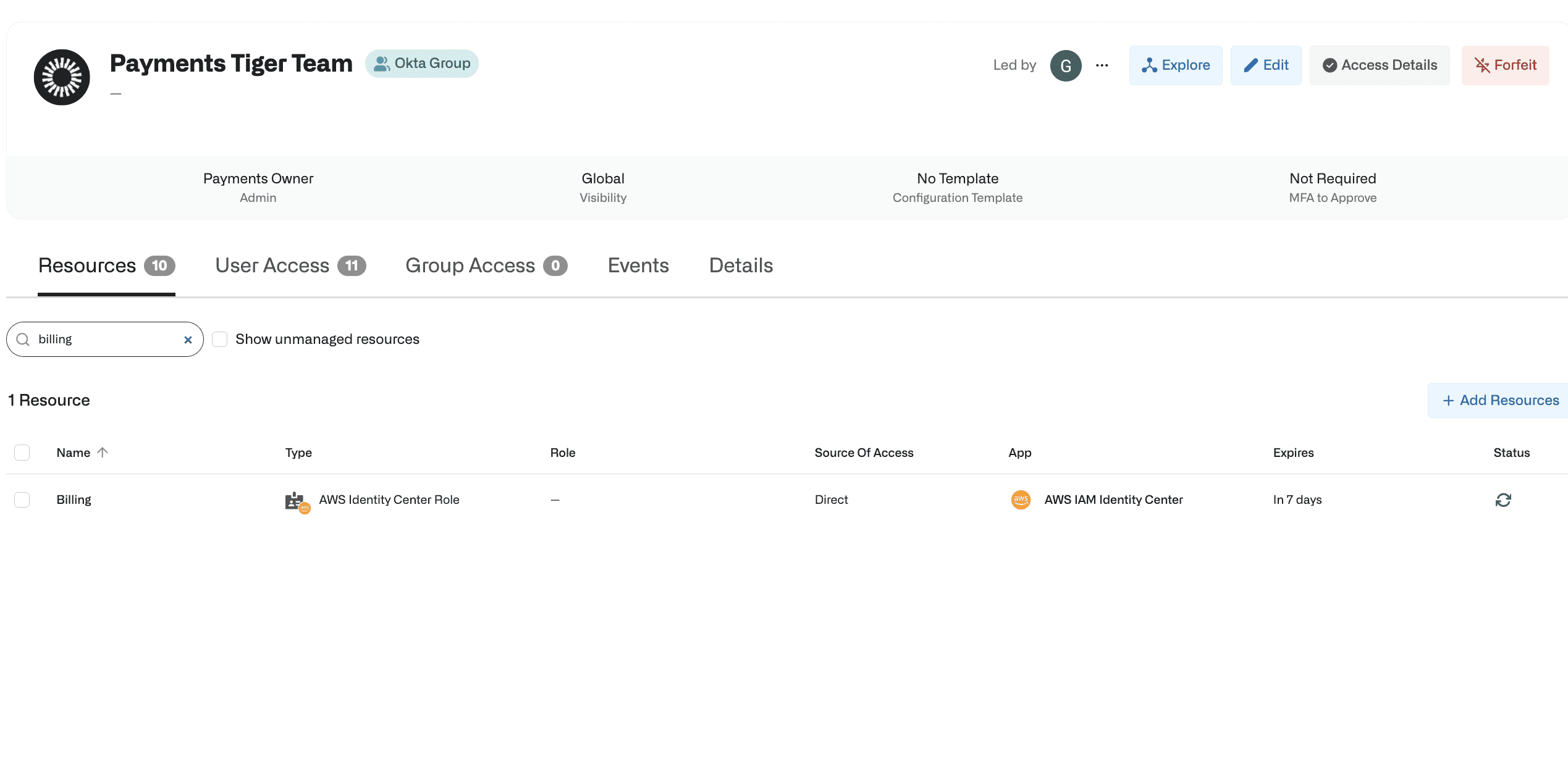This screenshot has height=757, width=1568.
Task: Switch to the User Access tab
Action: [x=290, y=266]
